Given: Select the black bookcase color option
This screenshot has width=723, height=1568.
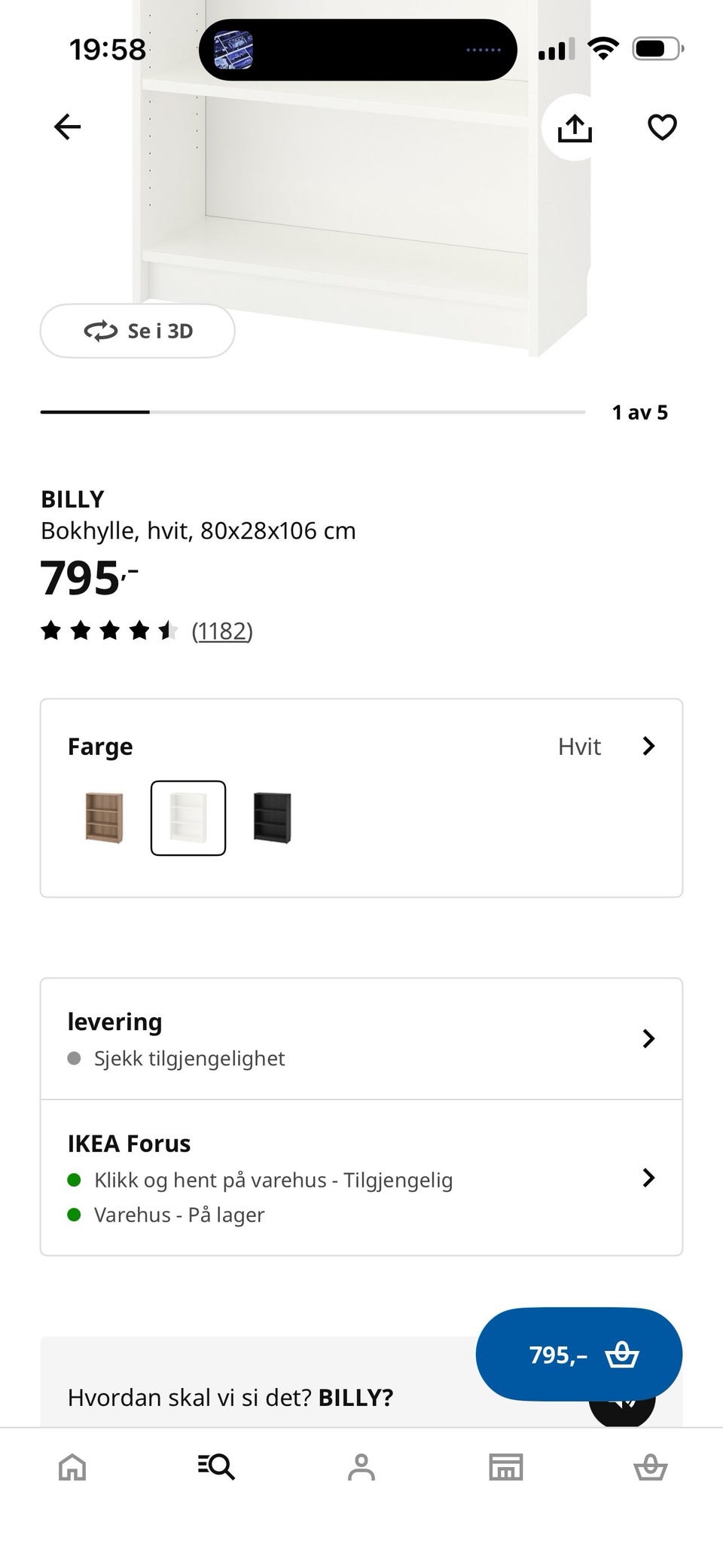Looking at the screenshot, I should pyautogui.click(x=272, y=818).
